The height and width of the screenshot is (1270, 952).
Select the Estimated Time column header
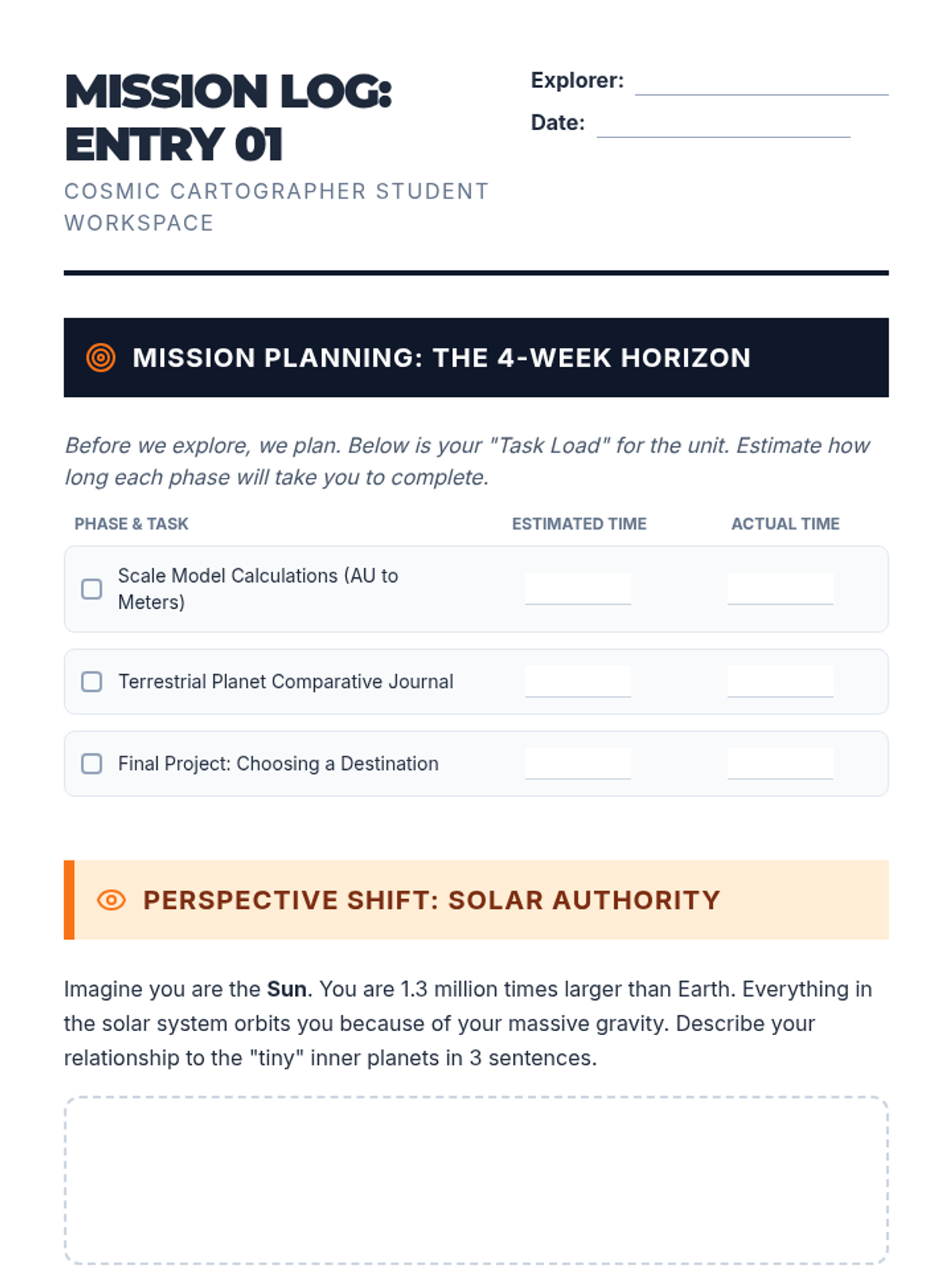[579, 524]
